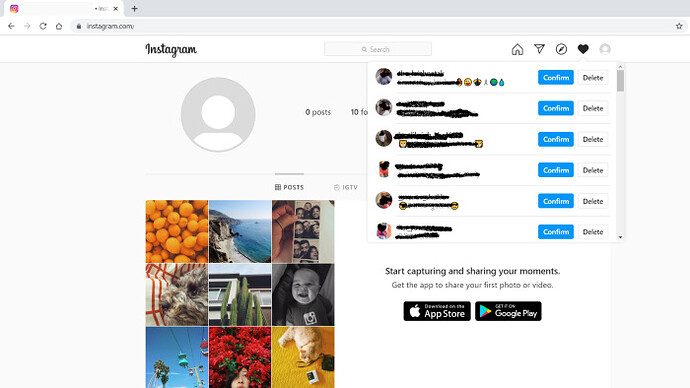The width and height of the screenshot is (690, 388).
Task: Confirm the first follow request
Action: point(555,77)
